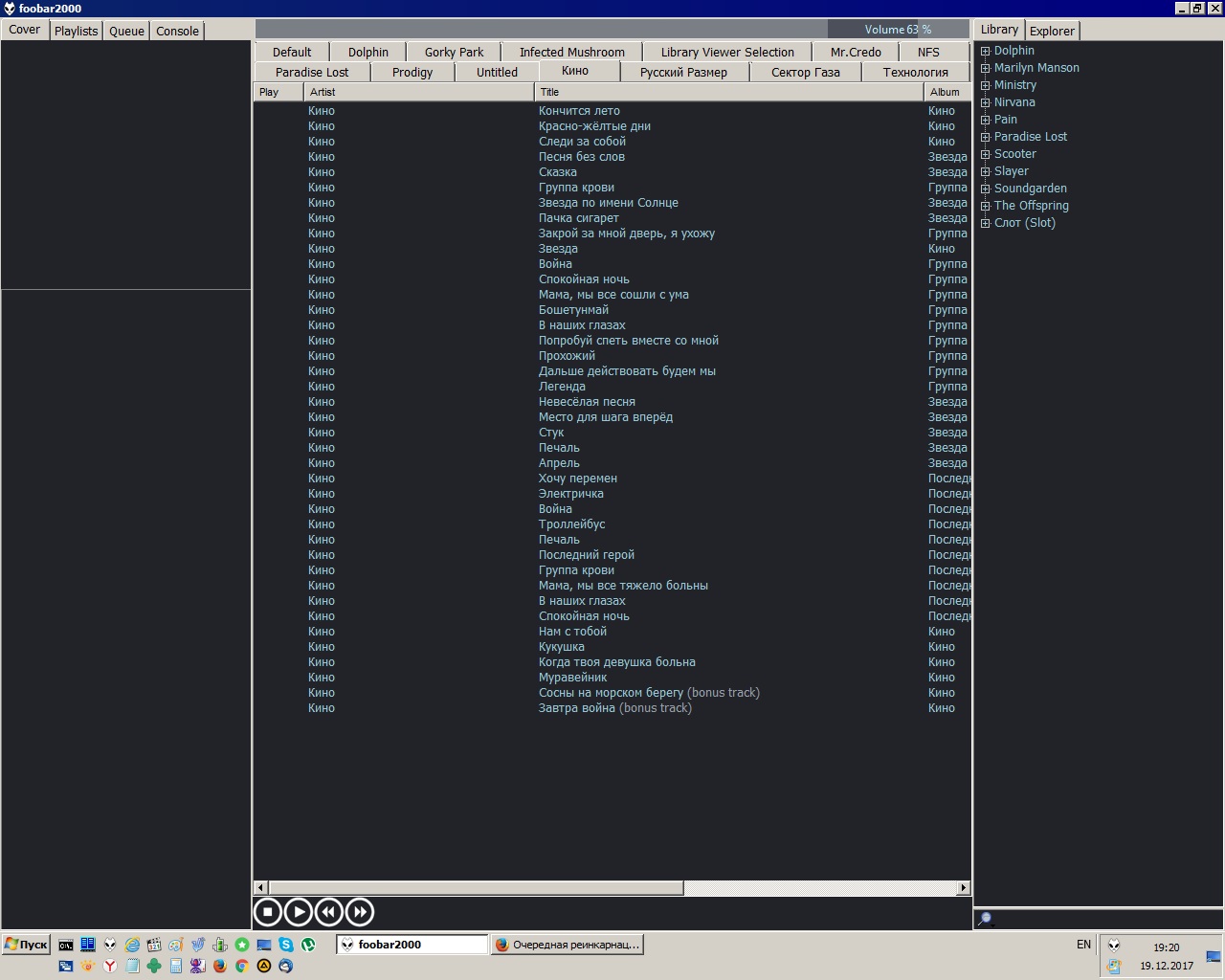Open the Пуск start button
1225x980 pixels.
(26, 945)
